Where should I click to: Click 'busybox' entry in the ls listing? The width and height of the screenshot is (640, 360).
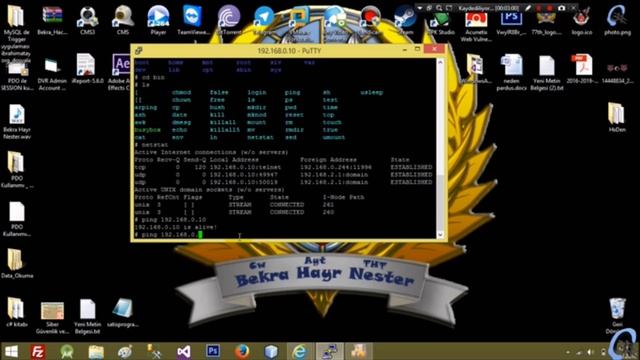click(x=148, y=130)
